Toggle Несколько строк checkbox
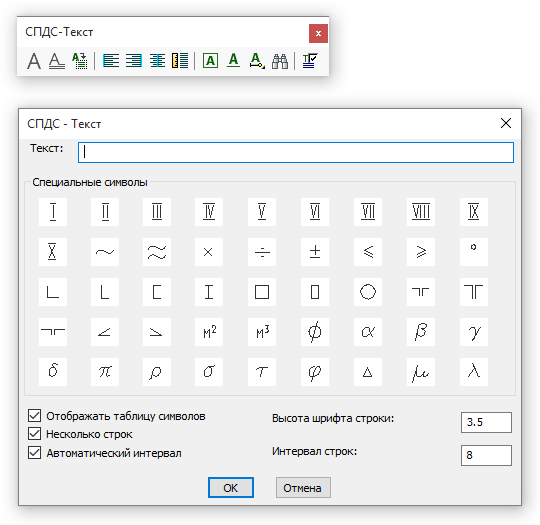This screenshot has width=540, height=525. (34, 434)
